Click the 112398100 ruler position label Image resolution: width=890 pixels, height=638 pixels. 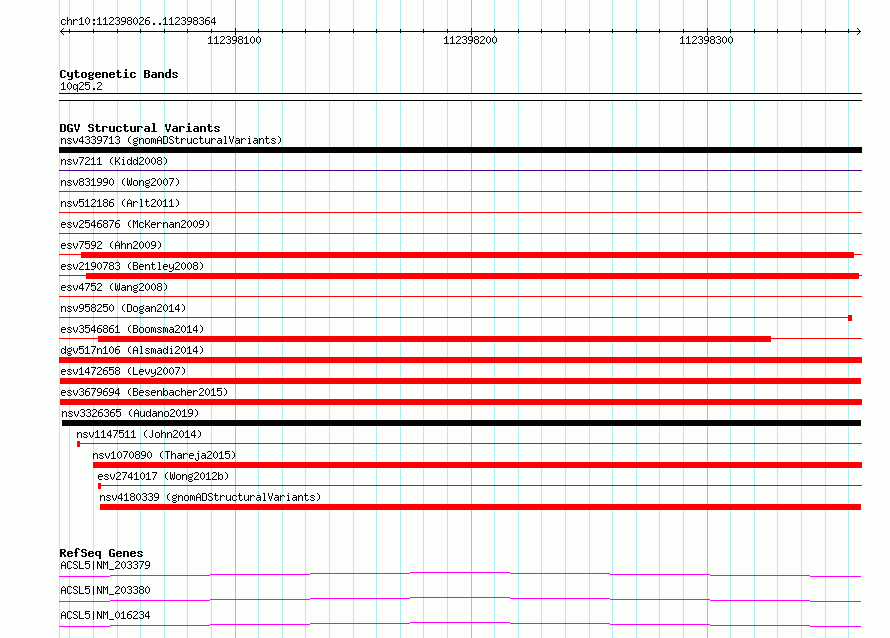pos(234,40)
